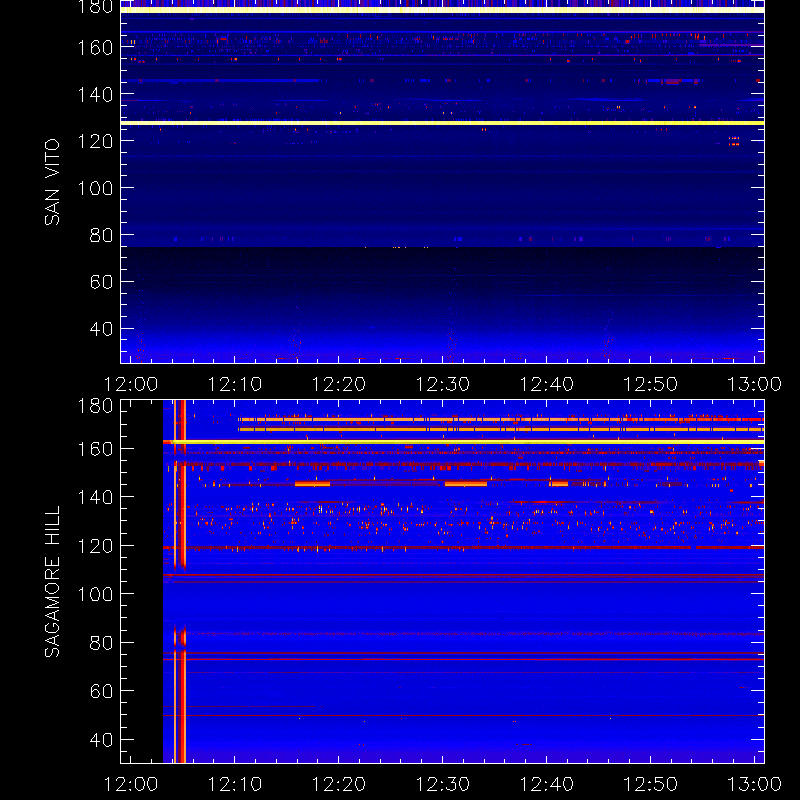Point at 80 on SAGAMORE HILL frequency axis

pyautogui.click(x=102, y=642)
